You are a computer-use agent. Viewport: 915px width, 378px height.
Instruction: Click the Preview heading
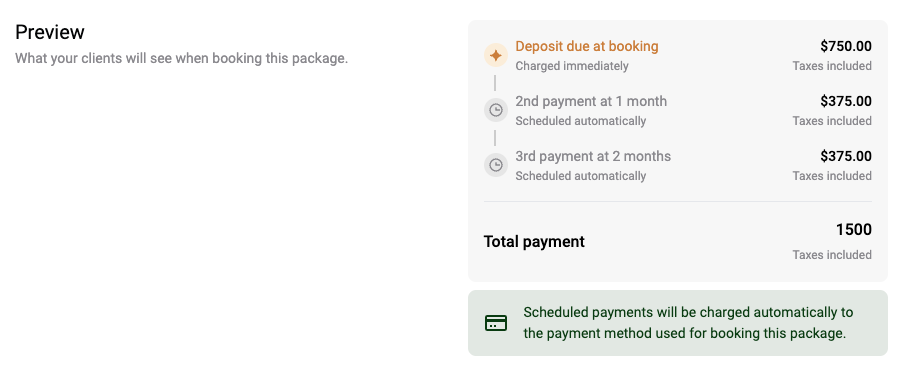pos(50,32)
